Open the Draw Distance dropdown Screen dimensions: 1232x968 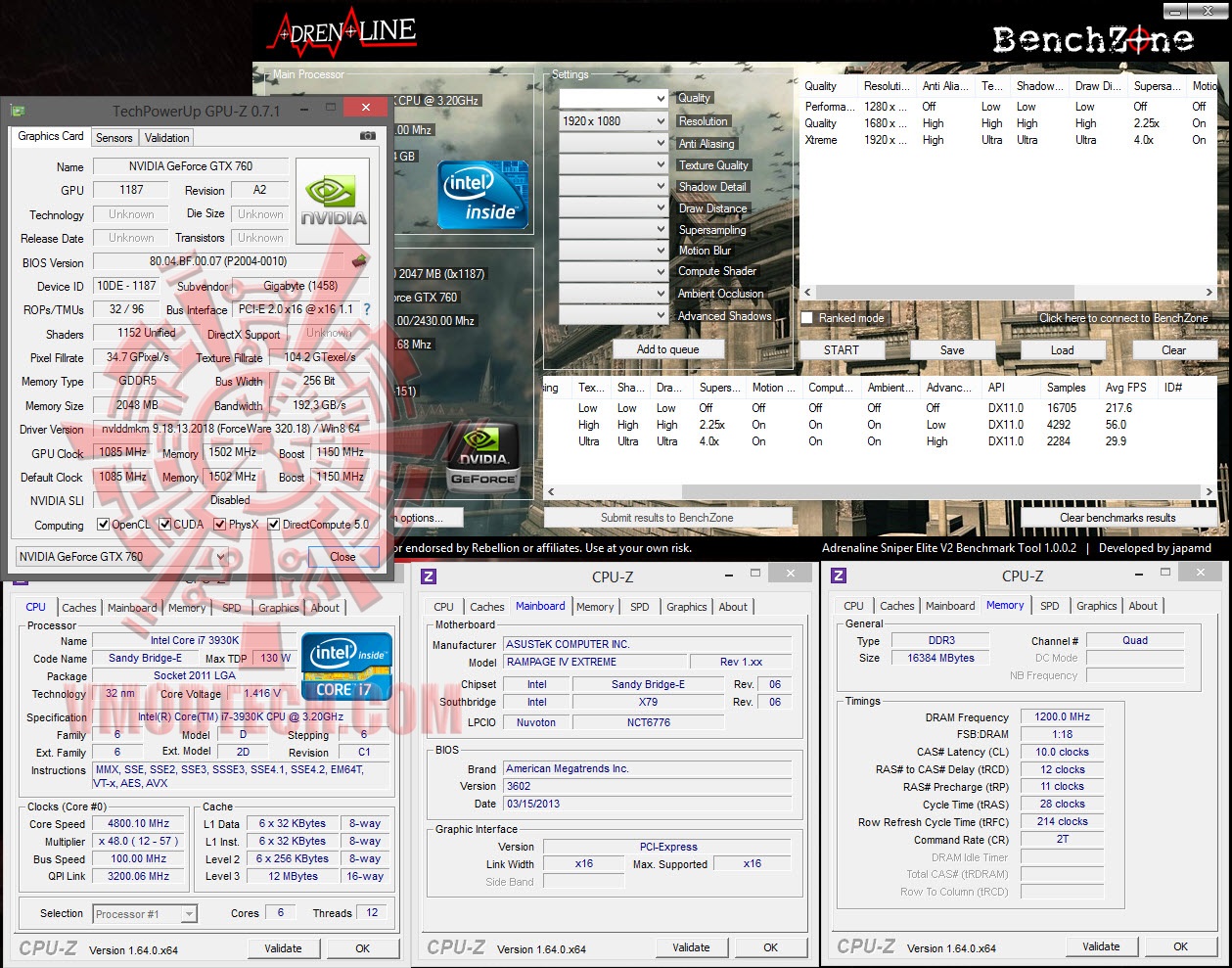(614, 207)
